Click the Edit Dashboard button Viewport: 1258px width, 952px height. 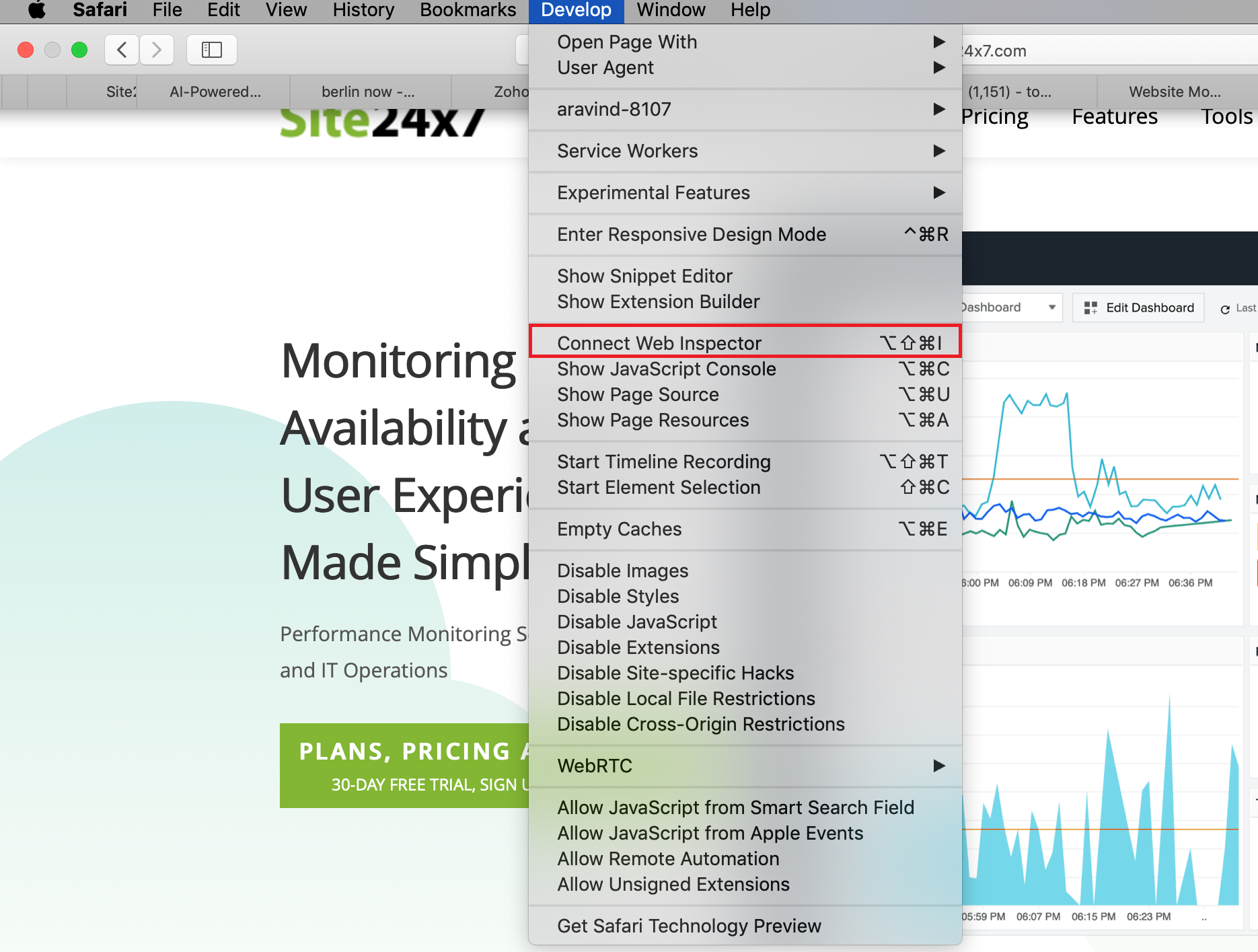1138,308
